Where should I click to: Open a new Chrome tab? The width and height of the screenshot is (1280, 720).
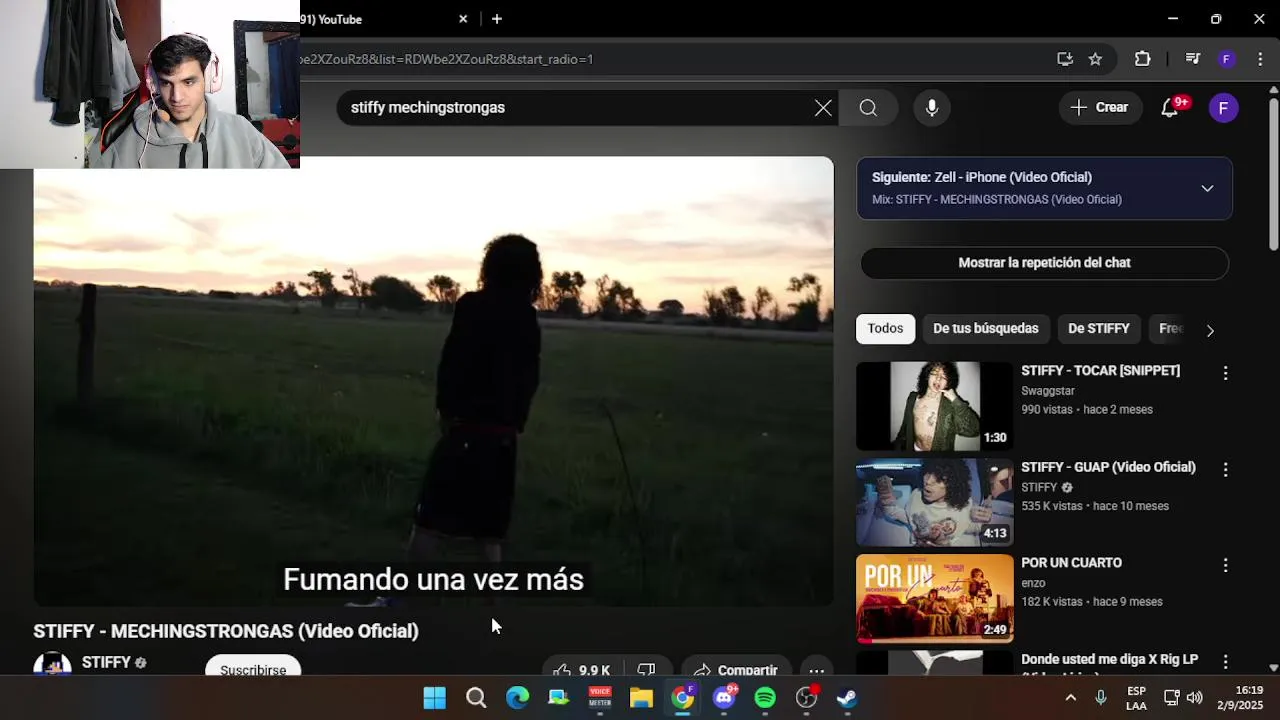[496, 19]
